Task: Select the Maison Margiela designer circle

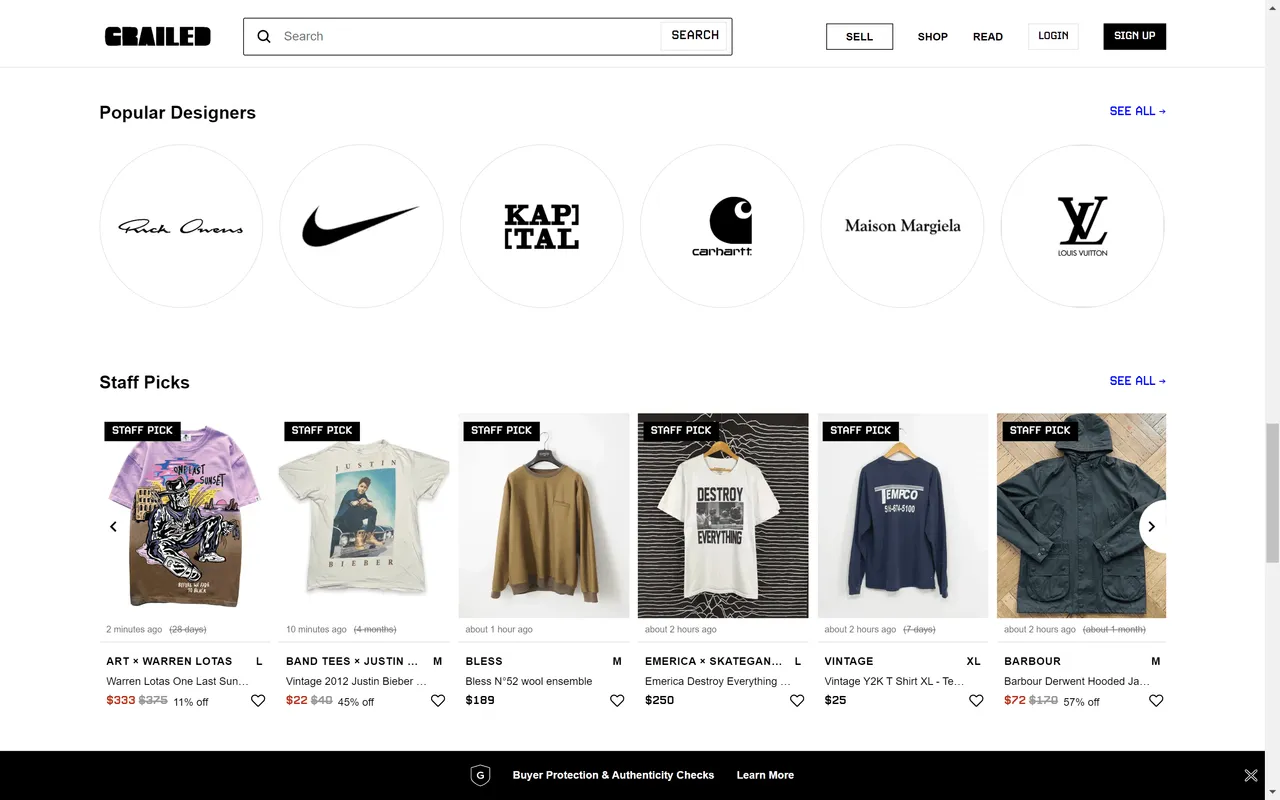Action: 902,226
